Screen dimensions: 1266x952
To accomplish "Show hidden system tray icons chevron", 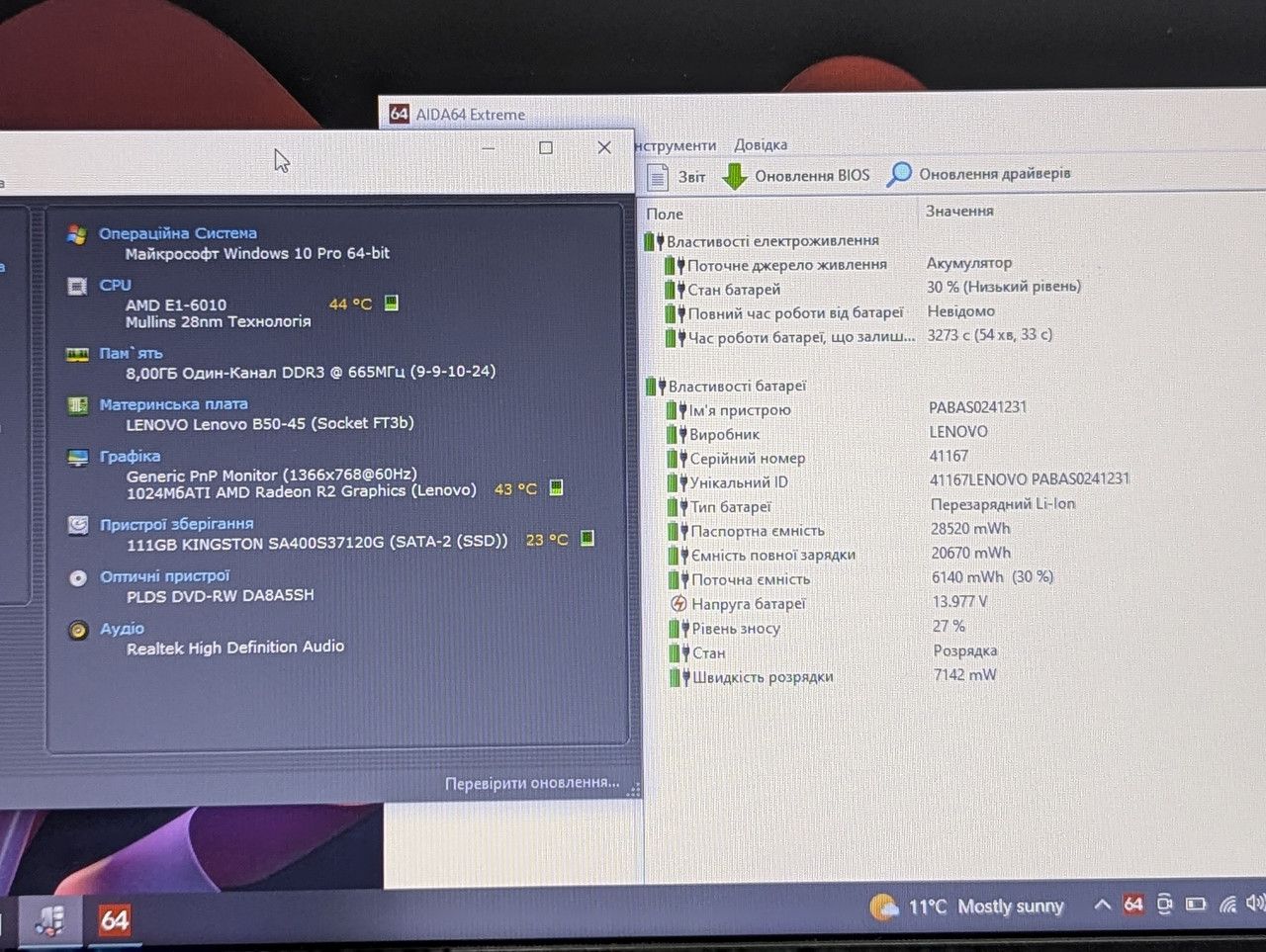I will 1102,905.
